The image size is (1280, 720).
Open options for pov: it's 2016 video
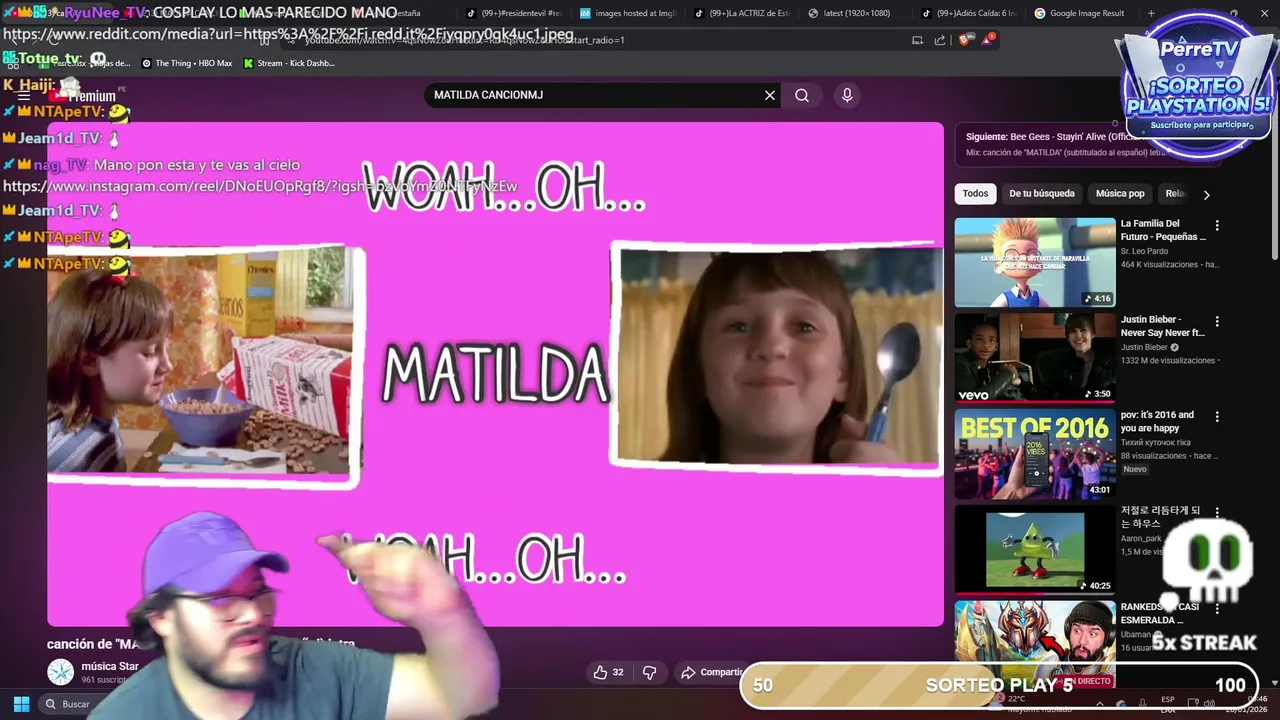click(1217, 417)
